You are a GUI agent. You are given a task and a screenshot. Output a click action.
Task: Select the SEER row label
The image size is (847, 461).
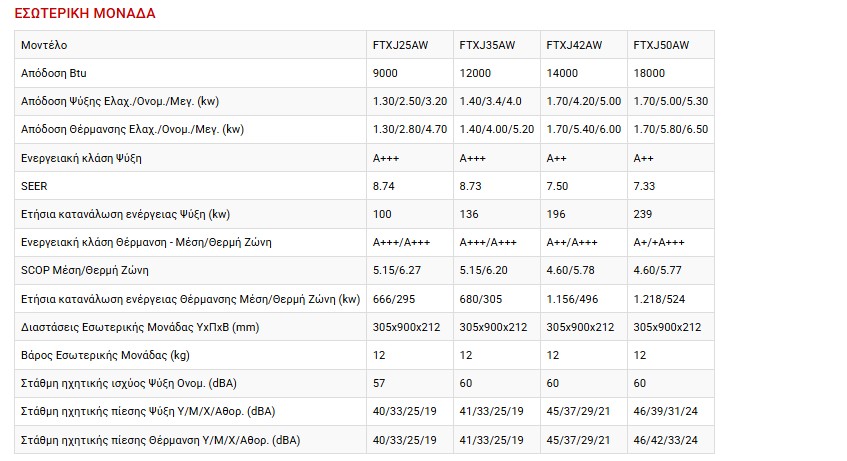tap(34, 186)
